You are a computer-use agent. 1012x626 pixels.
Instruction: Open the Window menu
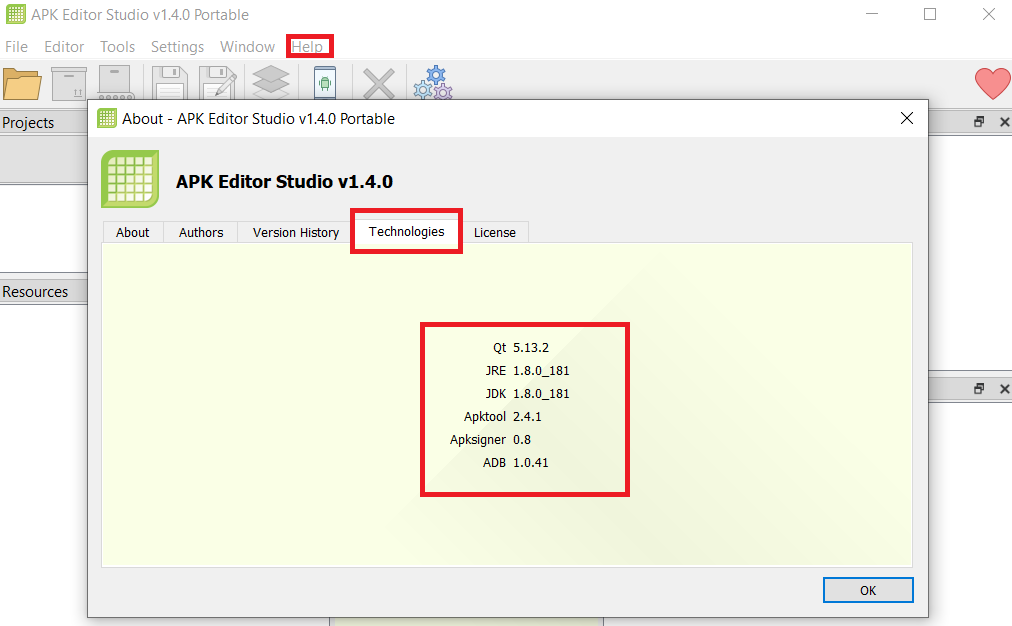coord(247,46)
